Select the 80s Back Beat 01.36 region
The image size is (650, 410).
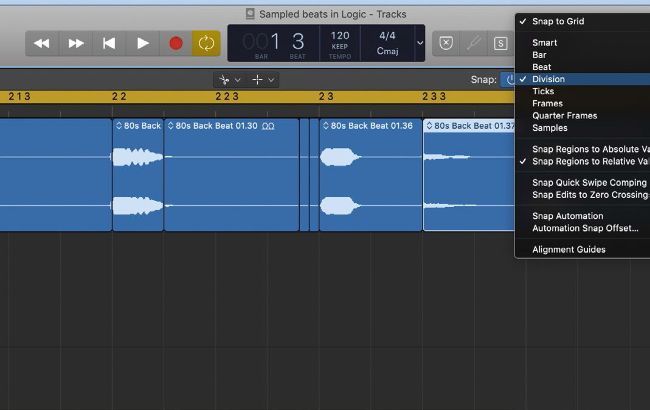371,175
